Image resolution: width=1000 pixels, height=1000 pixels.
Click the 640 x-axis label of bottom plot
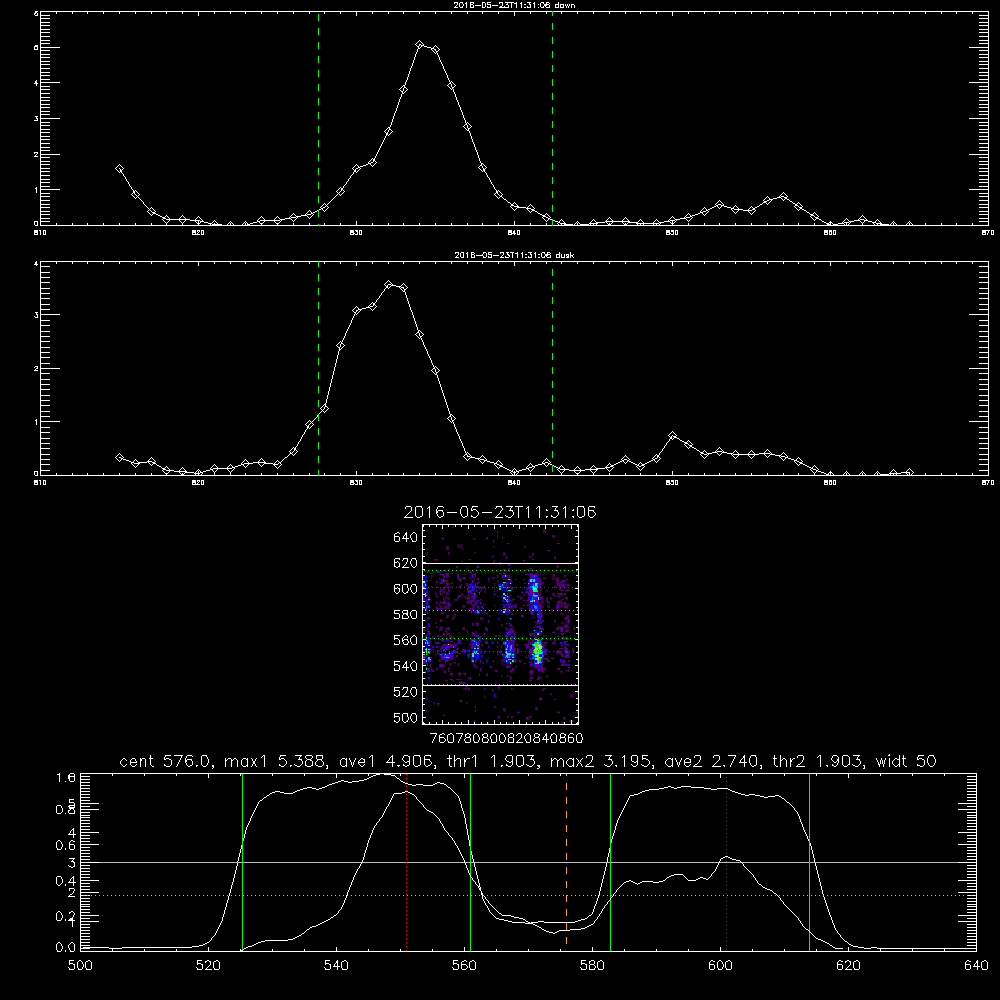coord(976,966)
